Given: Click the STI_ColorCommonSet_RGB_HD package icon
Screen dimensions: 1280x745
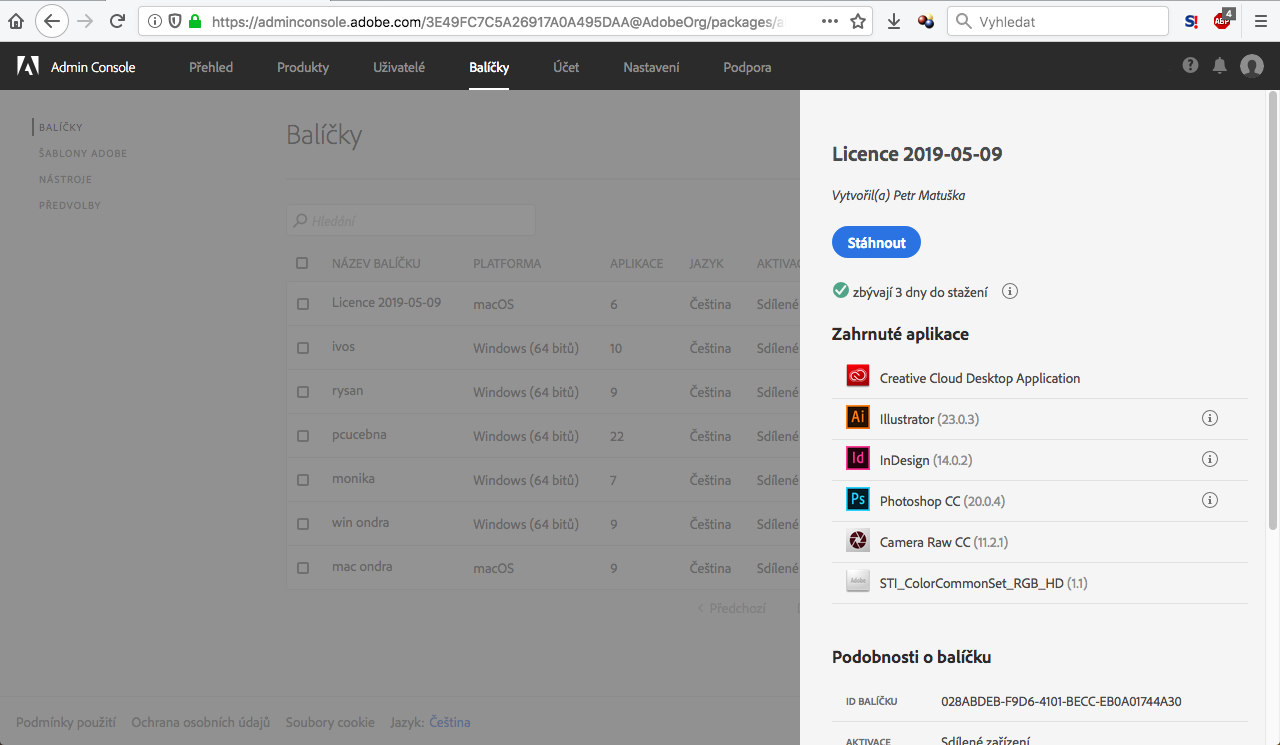Looking at the screenshot, I should 858,581.
